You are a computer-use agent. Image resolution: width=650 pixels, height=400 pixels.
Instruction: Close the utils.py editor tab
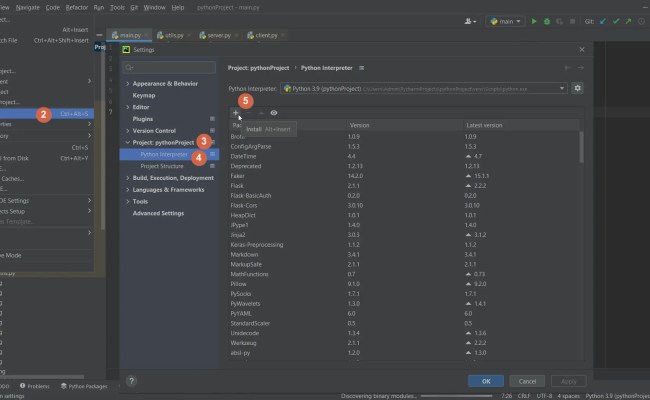tap(189, 35)
